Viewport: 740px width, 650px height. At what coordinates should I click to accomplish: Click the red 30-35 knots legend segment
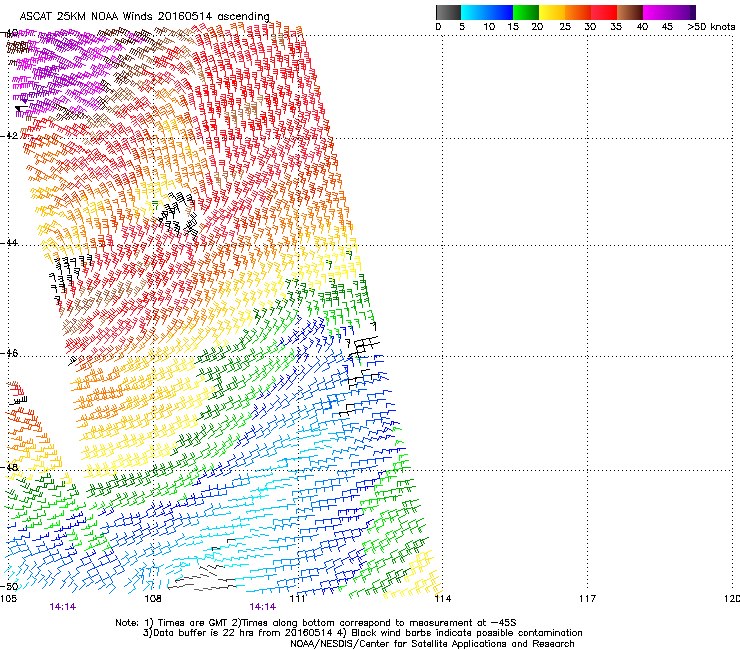[604, 12]
